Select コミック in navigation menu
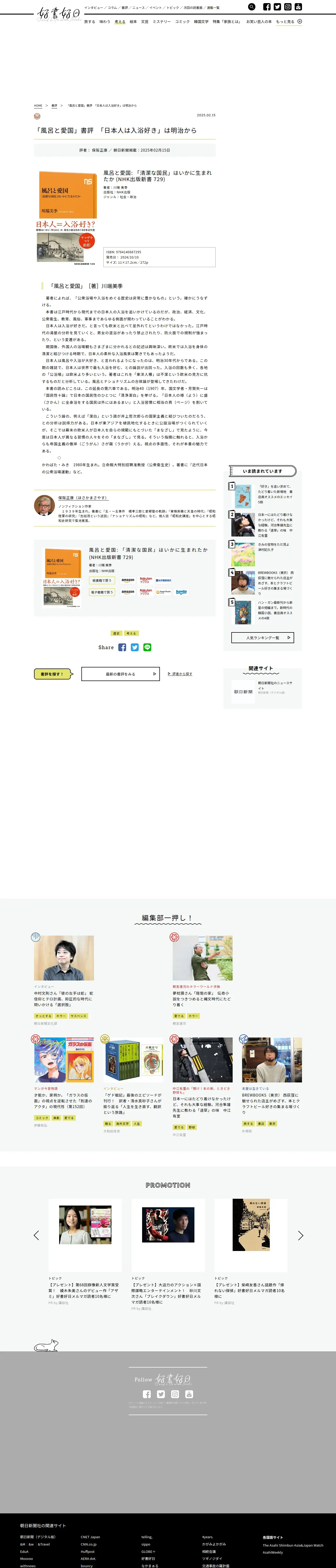336x1568 pixels. (182, 21)
